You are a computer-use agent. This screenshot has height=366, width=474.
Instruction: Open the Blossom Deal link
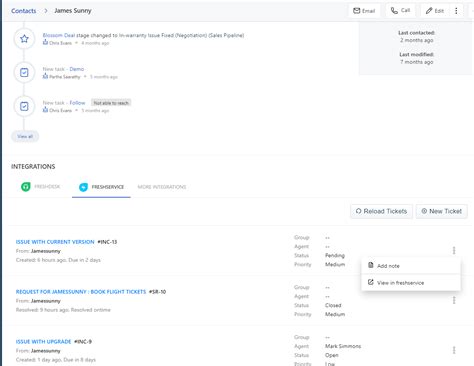coord(59,35)
